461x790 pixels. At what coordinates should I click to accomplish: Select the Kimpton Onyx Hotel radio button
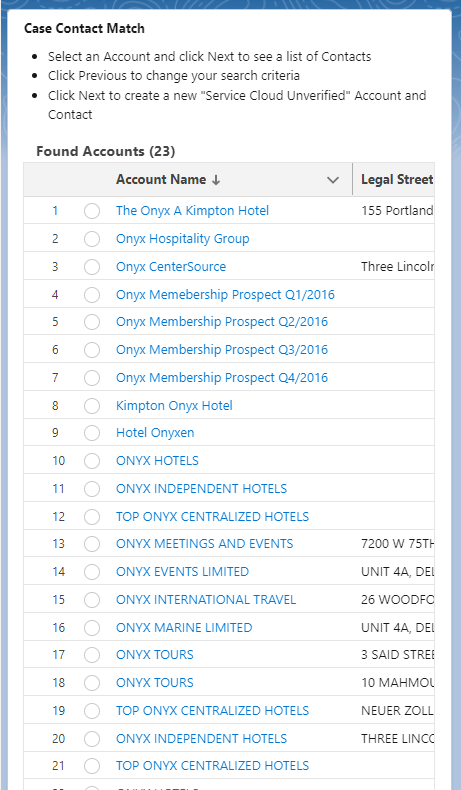[92, 406]
